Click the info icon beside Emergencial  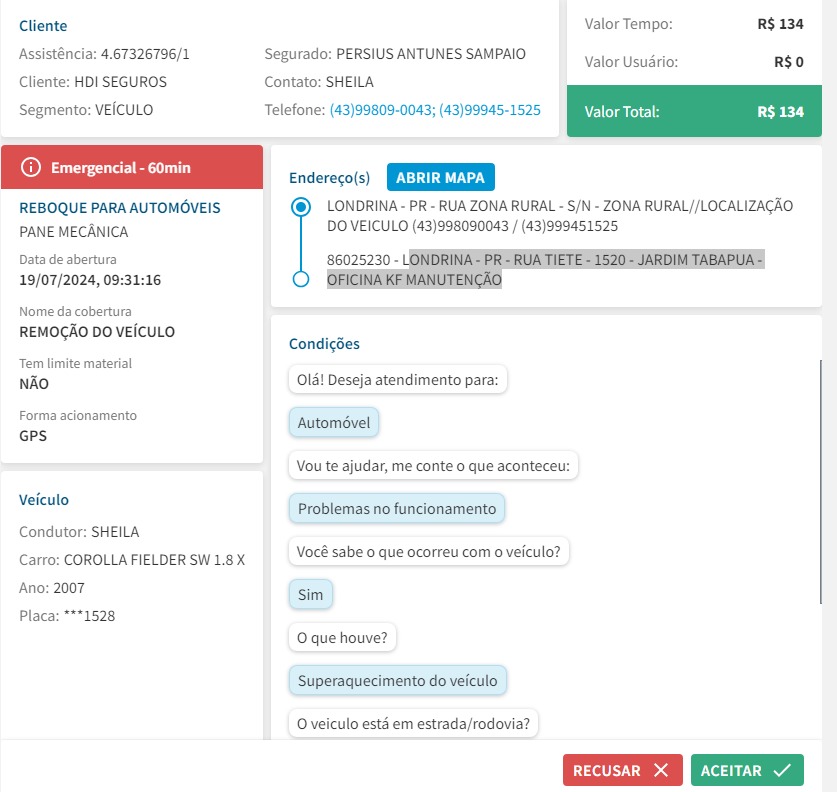30,167
